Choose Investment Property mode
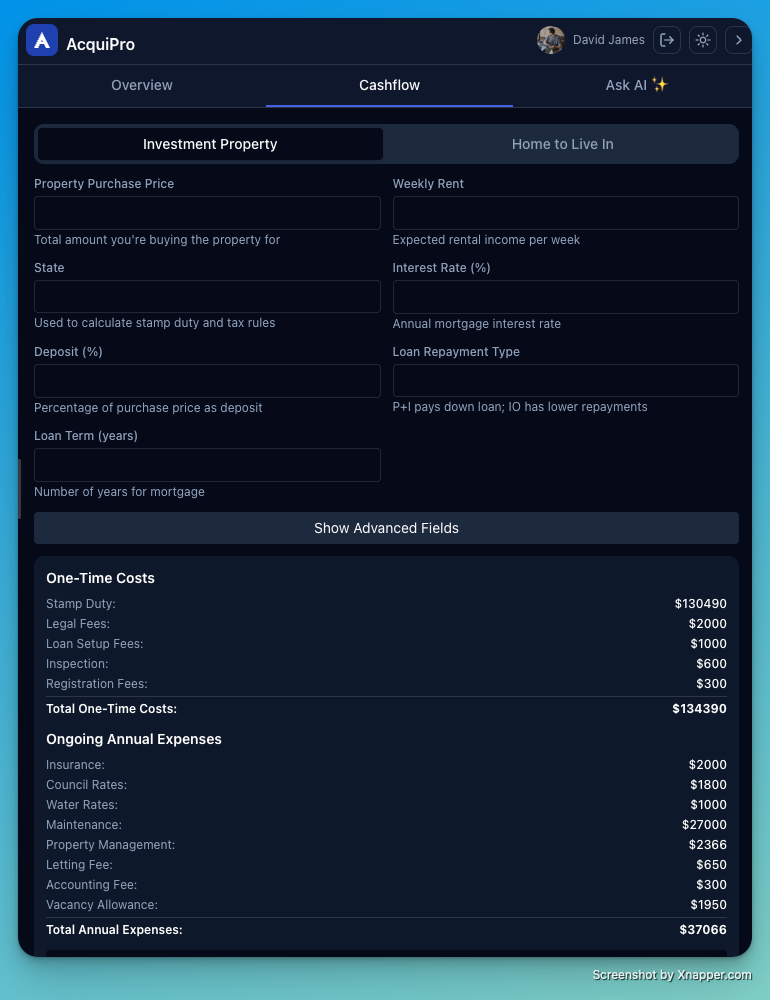This screenshot has width=770, height=1000. tap(210, 144)
